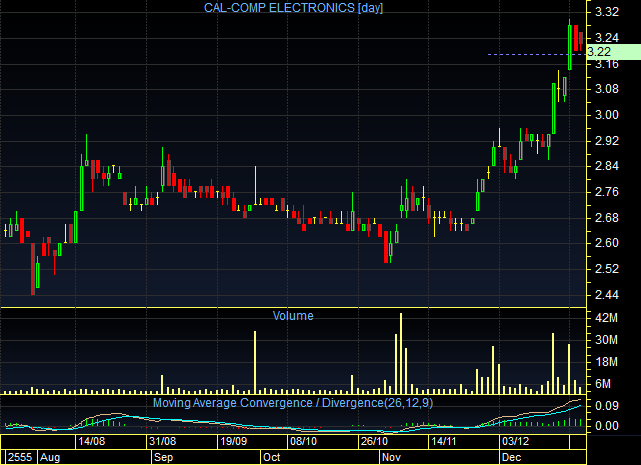Click the 2.44 price axis value
The width and height of the screenshot is (641, 465).
click(607, 295)
